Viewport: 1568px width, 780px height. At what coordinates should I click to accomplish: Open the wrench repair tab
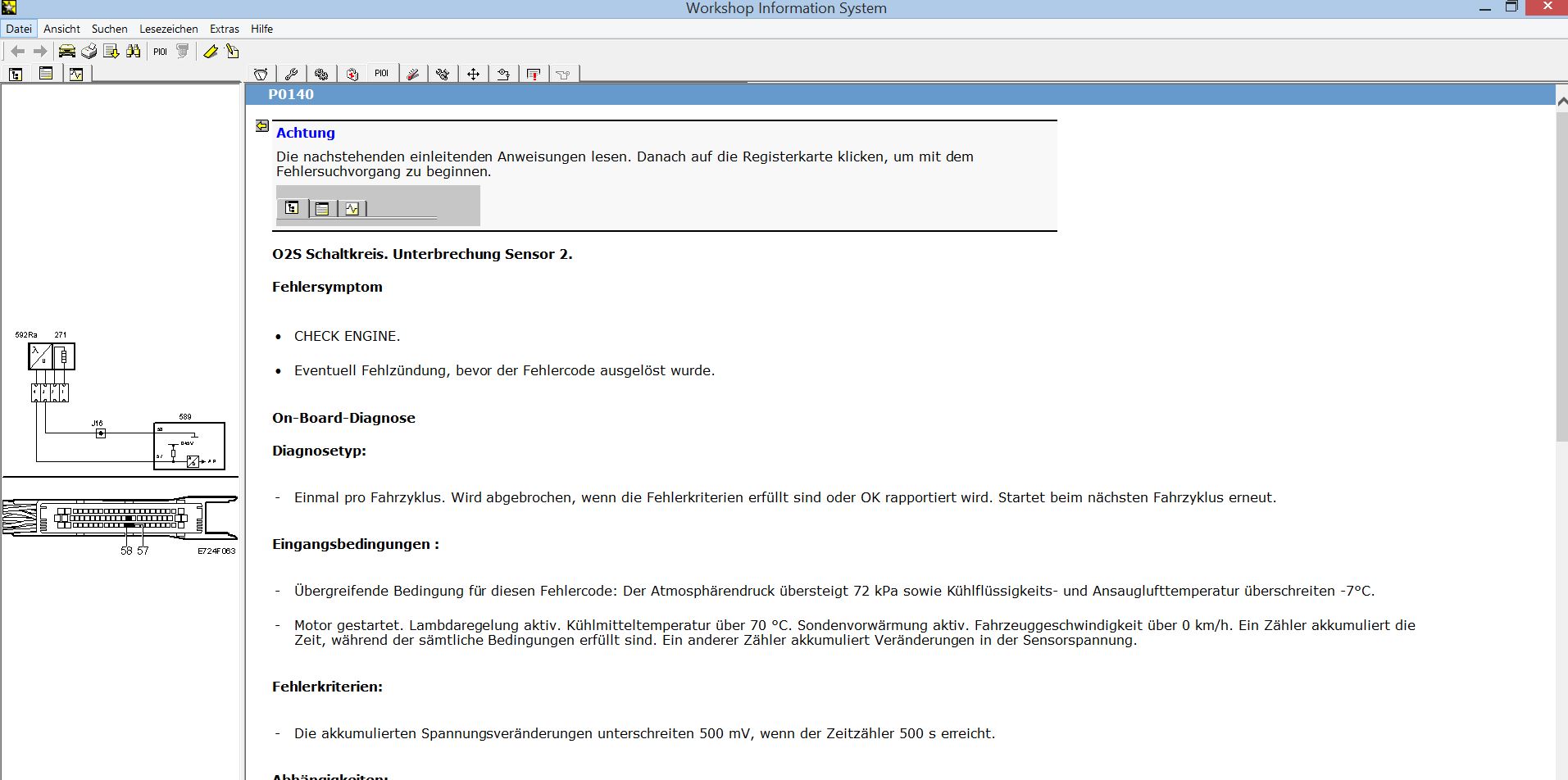[291, 74]
